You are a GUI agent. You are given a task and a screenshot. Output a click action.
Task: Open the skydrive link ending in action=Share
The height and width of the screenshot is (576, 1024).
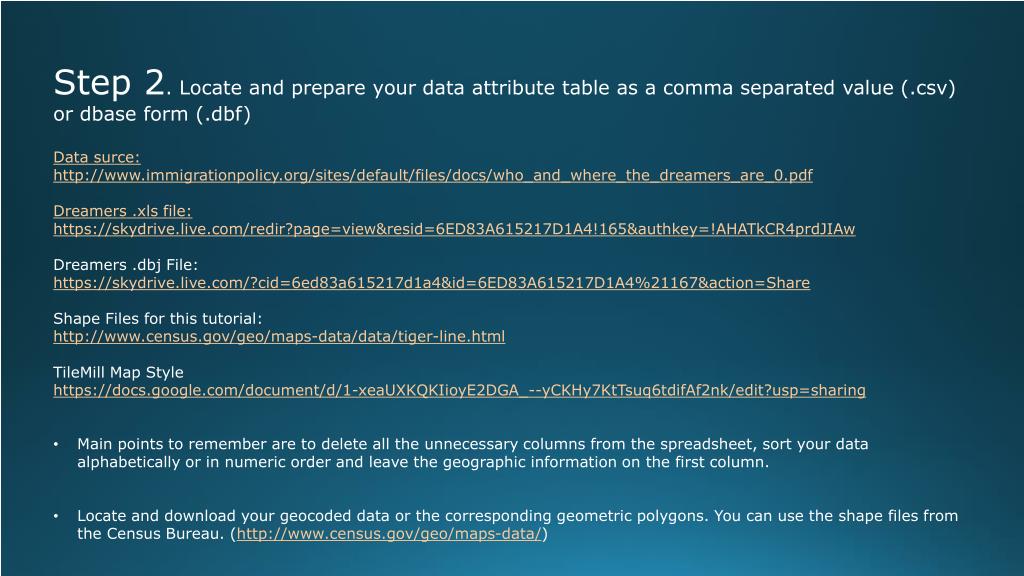(432, 283)
